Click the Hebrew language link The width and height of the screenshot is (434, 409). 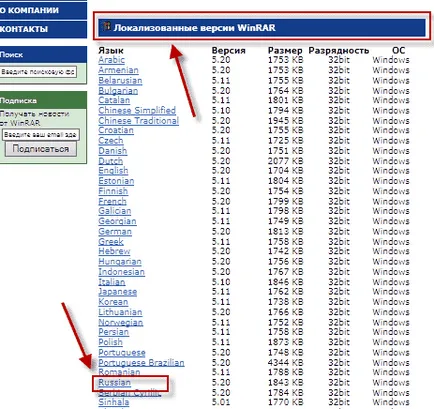click(x=114, y=251)
